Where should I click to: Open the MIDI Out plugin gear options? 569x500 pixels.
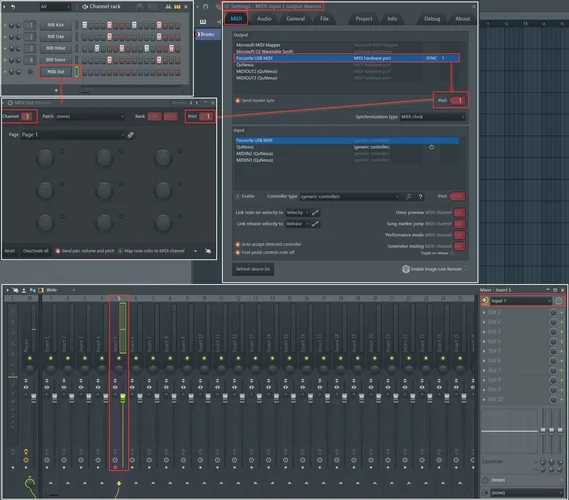pos(10,103)
